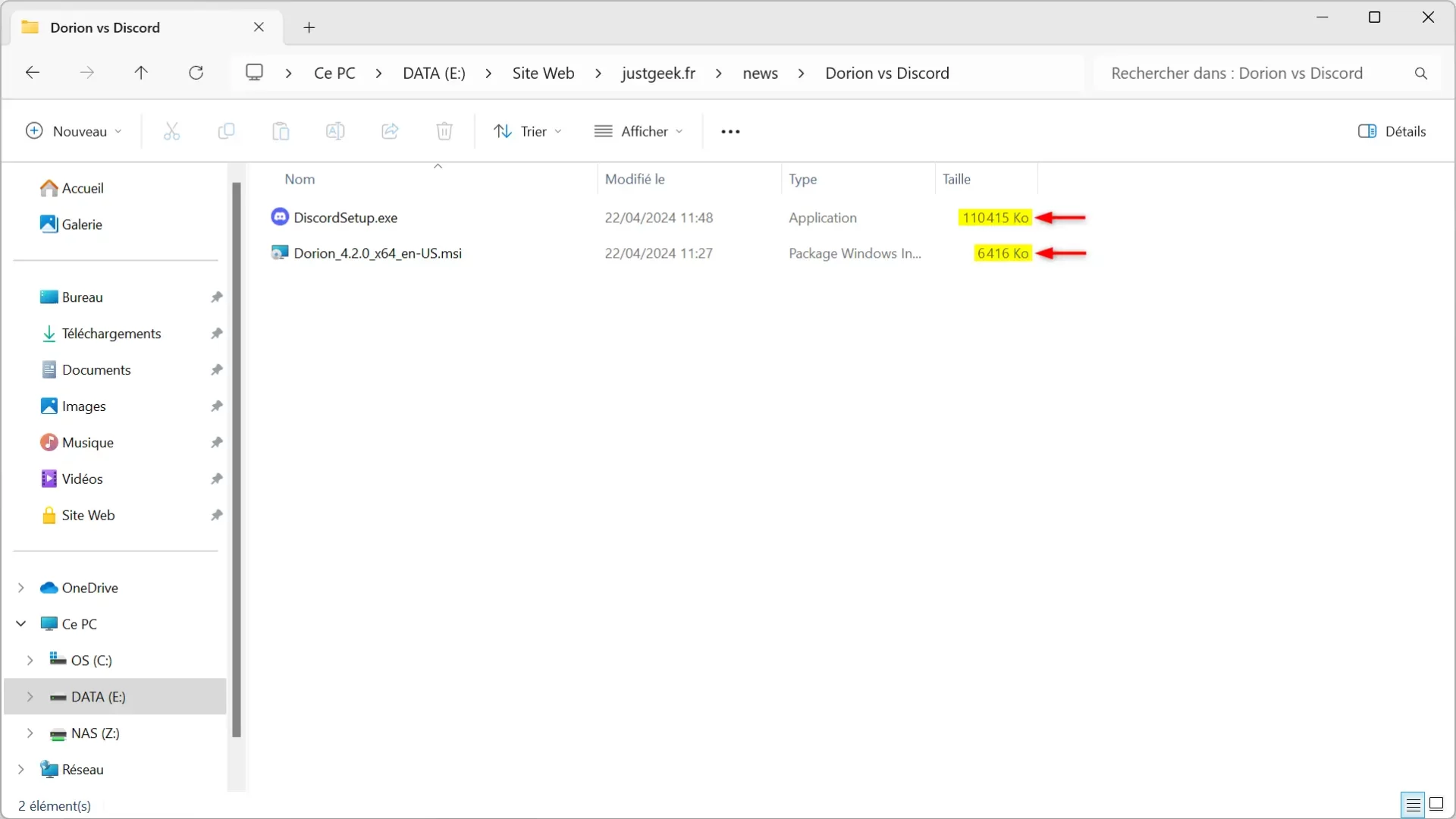
Task: Expand the OS (C:) drive node
Action: 30,660
